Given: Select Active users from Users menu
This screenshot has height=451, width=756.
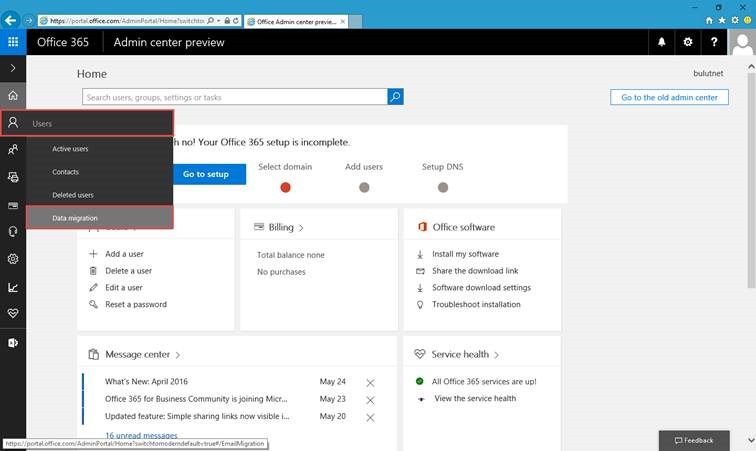Looking at the screenshot, I should pos(70,149).
